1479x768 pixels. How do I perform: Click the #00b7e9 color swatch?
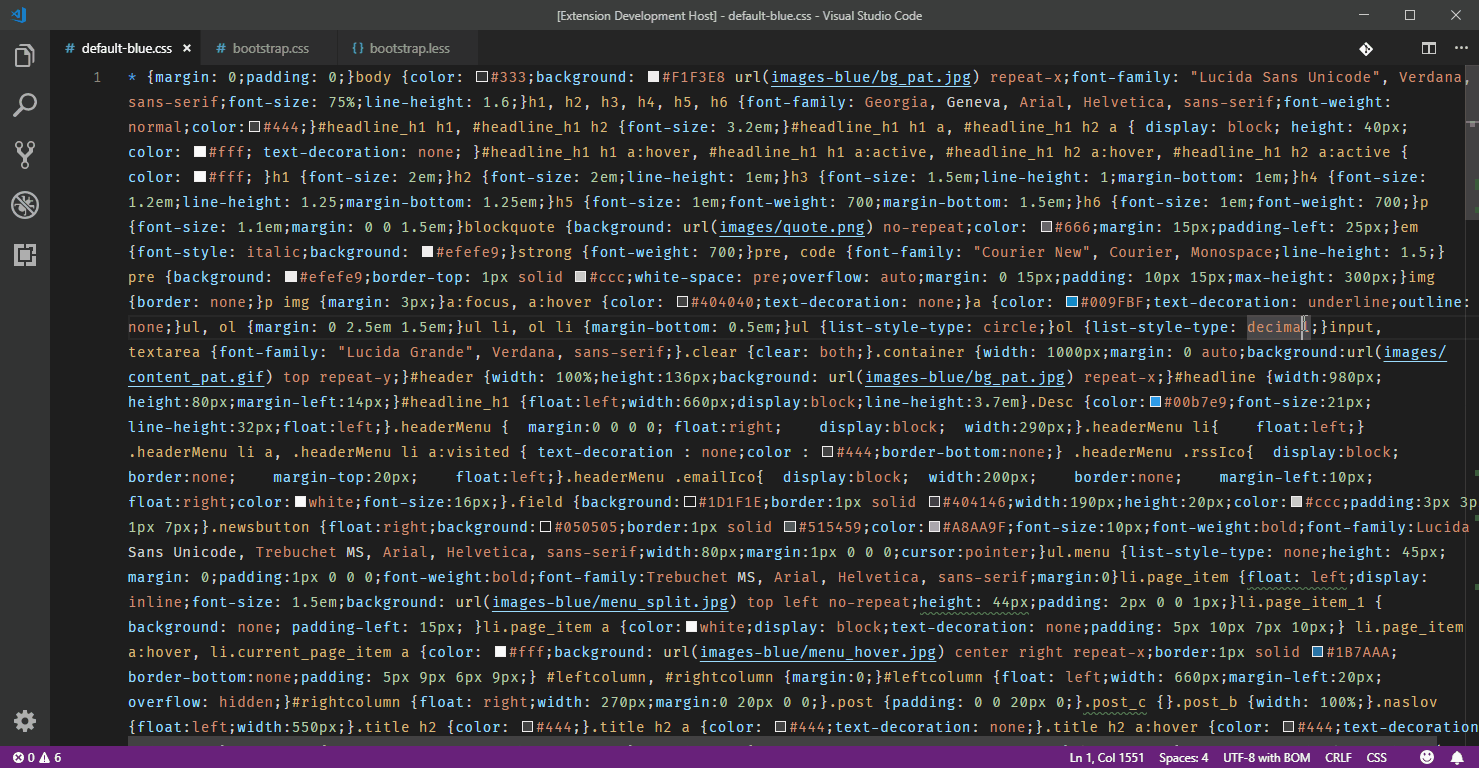click(x=1155, y=402)
